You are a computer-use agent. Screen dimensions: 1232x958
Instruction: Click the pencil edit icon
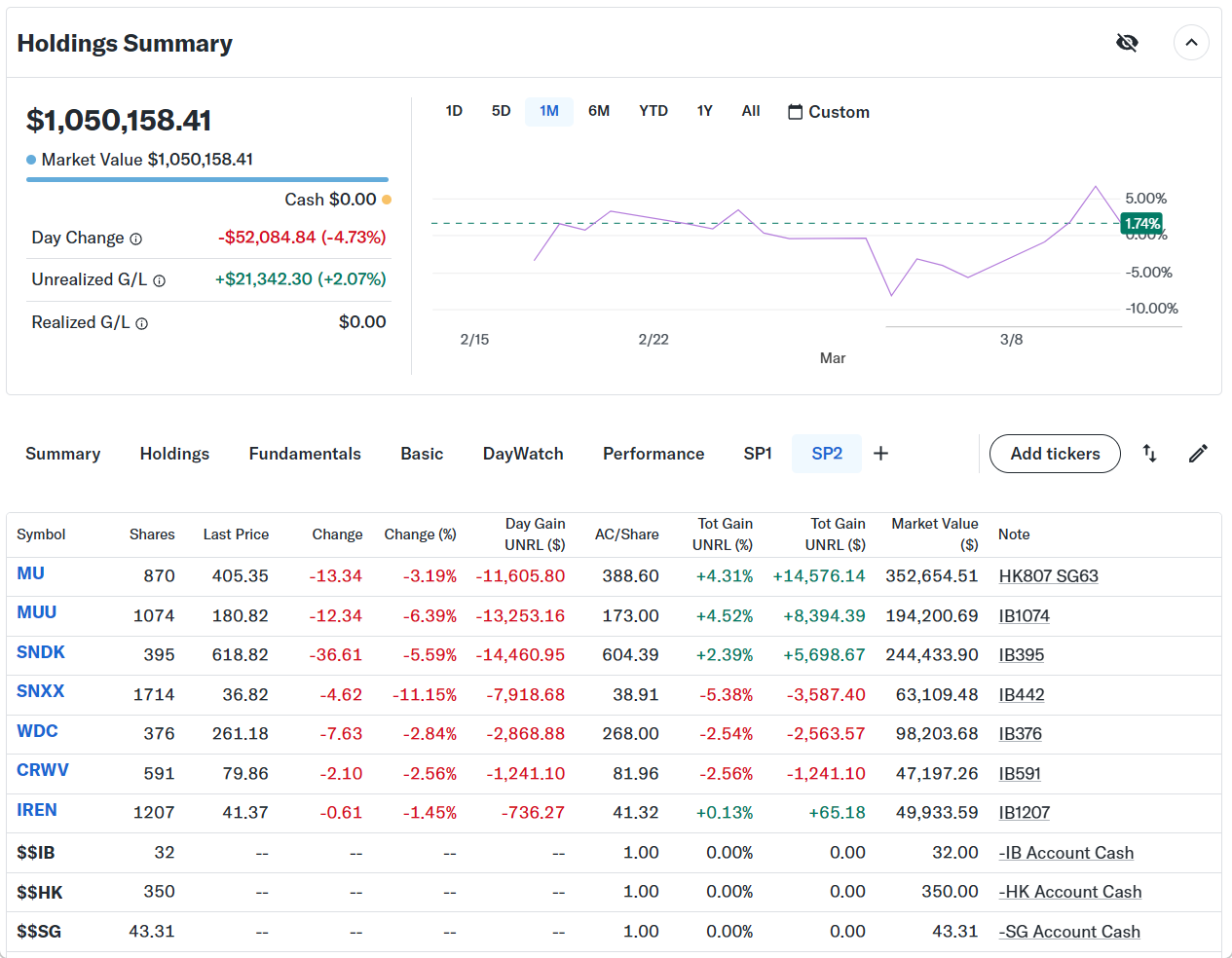click(1198, 454)
